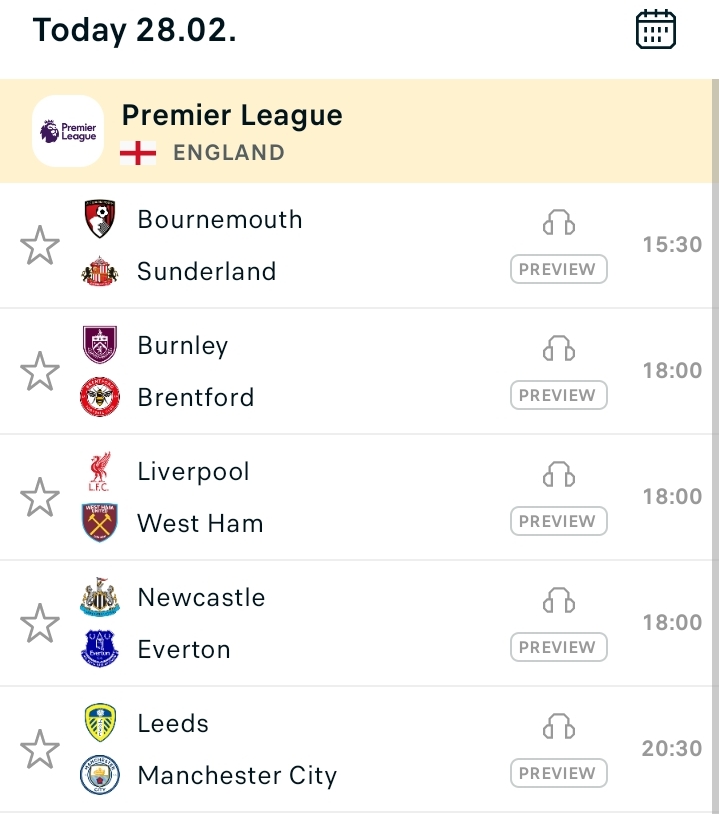Open the calendar date picker
Image resolution: width=719 pixels, height=814 pixels.
click(x=656, y=30)
